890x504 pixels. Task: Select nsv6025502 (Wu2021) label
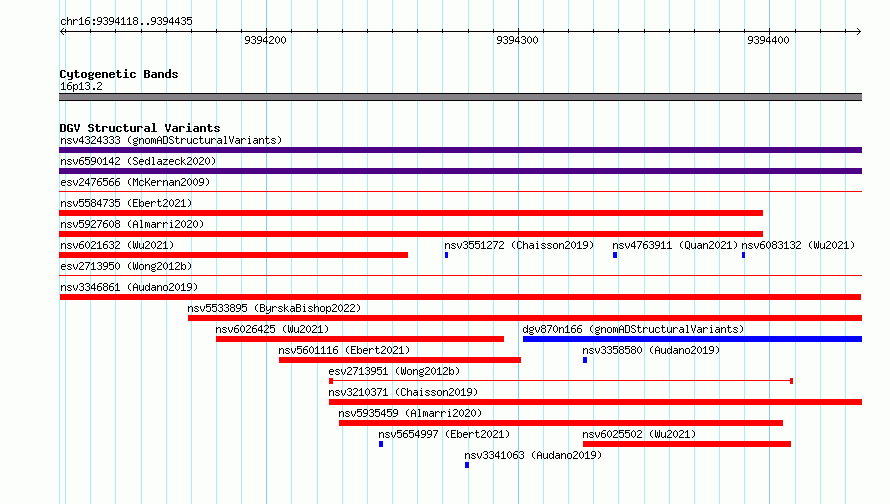click(x=639, y=434)
